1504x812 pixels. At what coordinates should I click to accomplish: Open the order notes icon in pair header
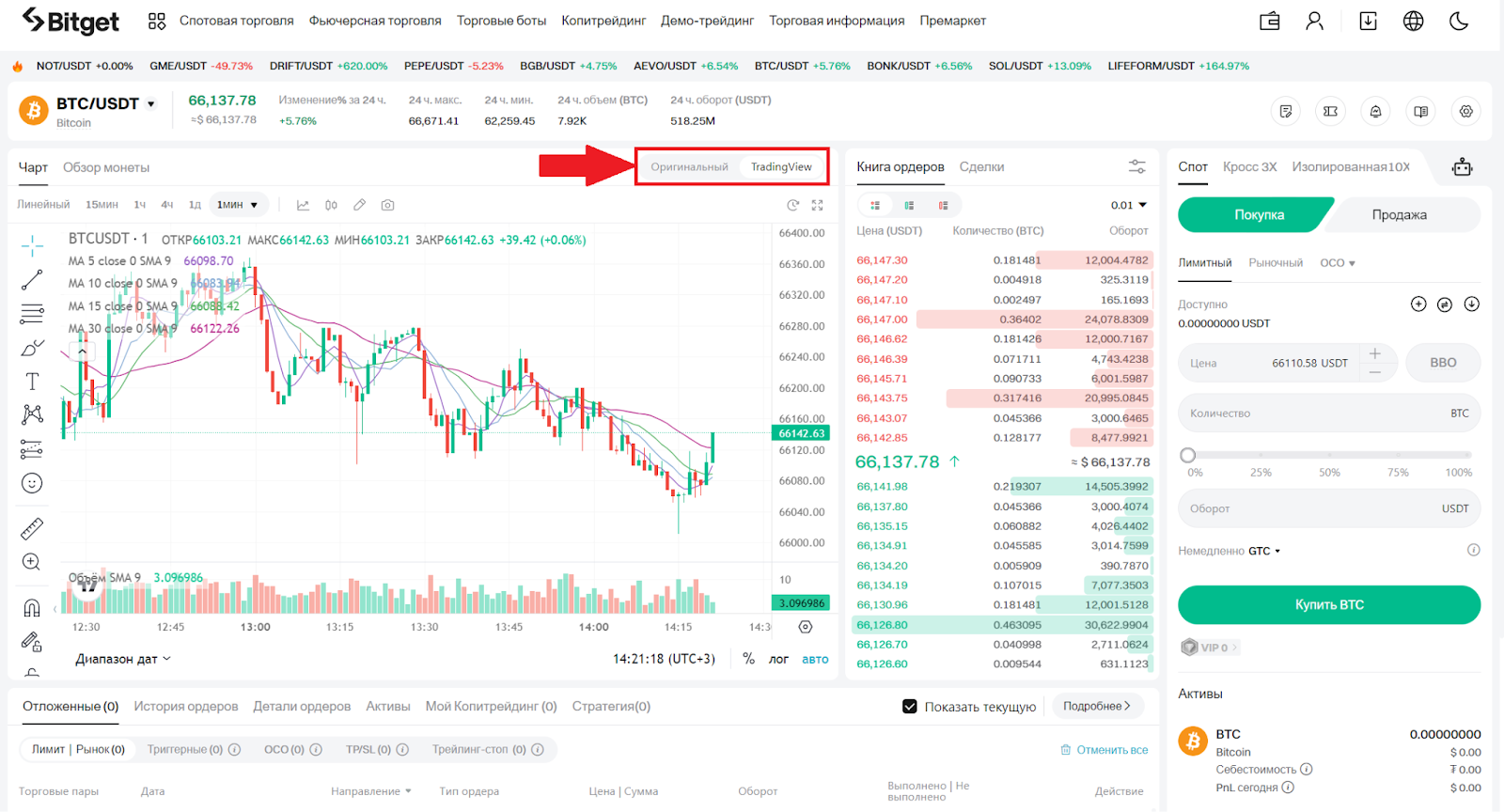click(1285, 112)
